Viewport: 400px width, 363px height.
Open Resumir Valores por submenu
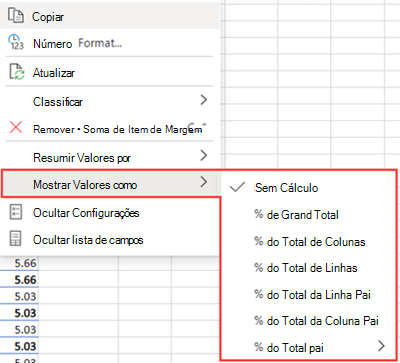coord(110,157)
